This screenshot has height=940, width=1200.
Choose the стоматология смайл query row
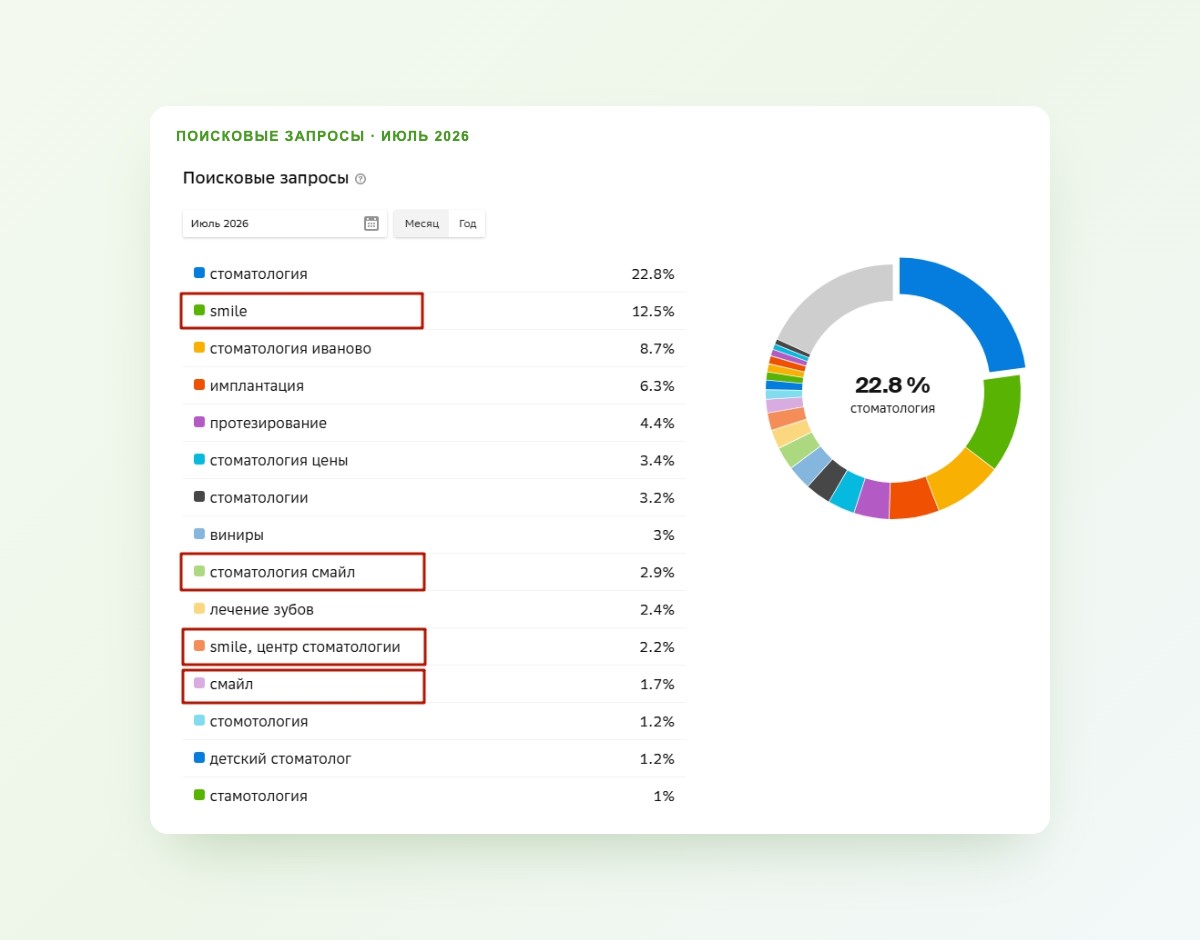434,572
